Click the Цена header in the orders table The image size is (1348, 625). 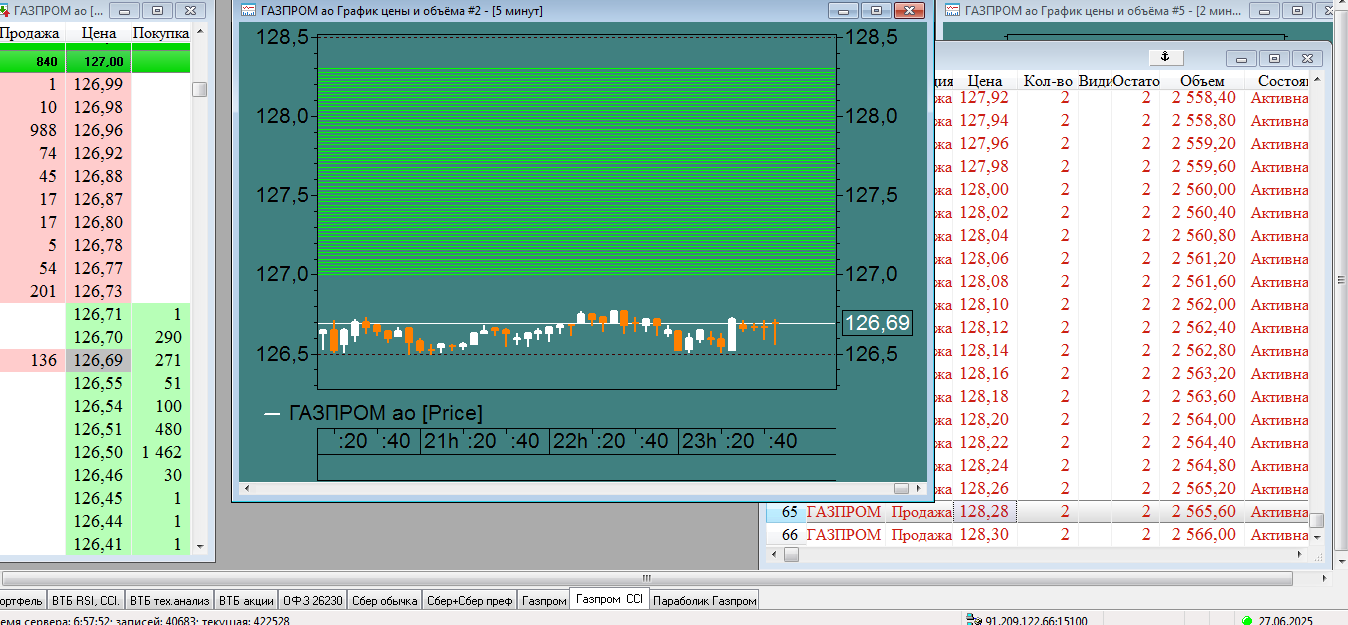point(985,80)
